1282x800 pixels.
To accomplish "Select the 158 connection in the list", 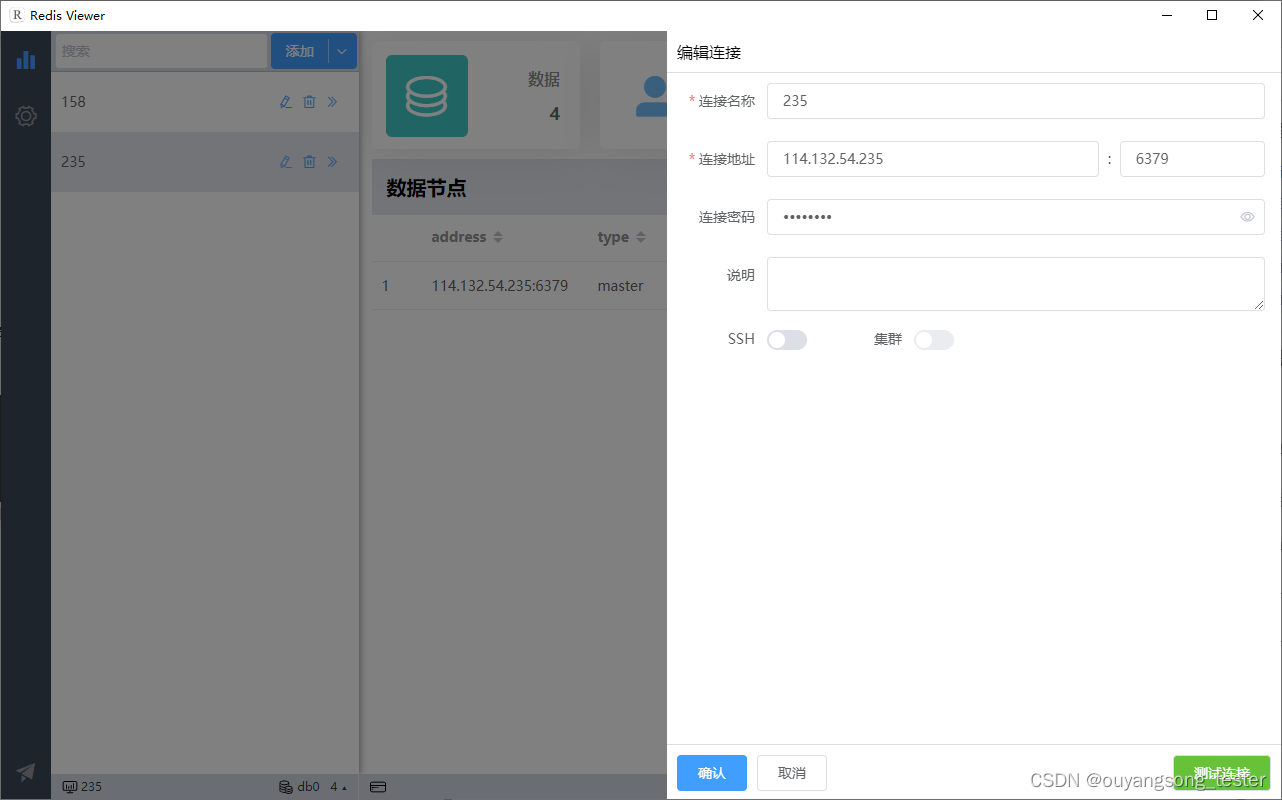I will pos(205,102).
